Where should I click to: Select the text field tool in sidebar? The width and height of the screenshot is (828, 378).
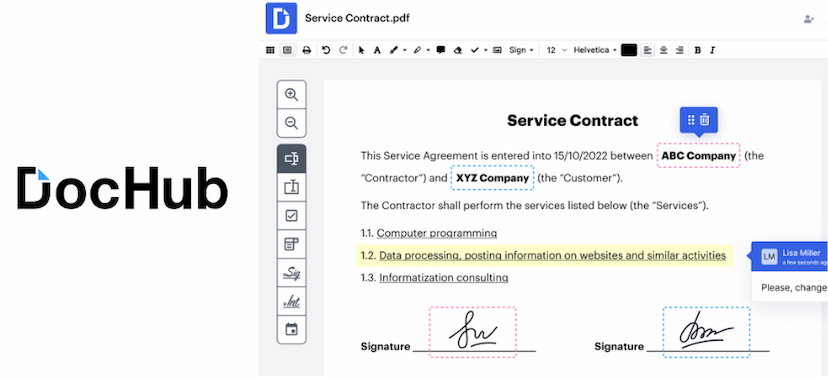[291, 158]
